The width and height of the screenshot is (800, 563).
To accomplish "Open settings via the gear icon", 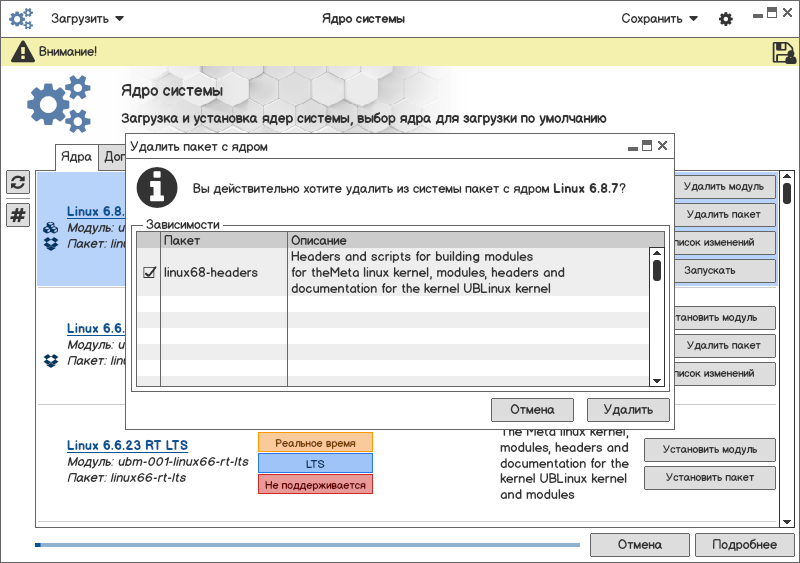I will (x=726, y=19).
